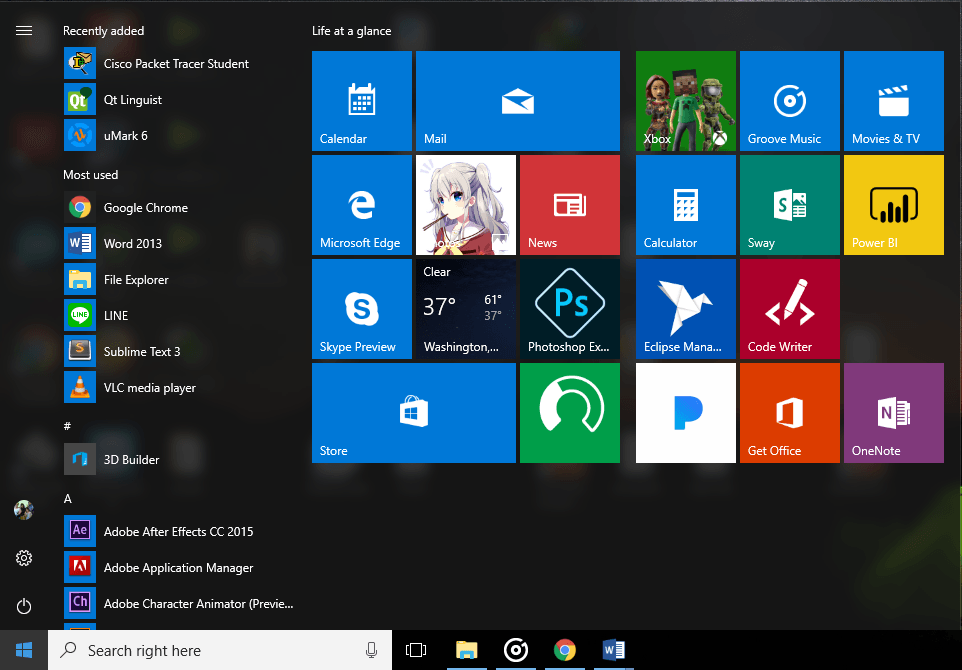Launch OneNote tile
962x670 pixels.
pos(894,413)
